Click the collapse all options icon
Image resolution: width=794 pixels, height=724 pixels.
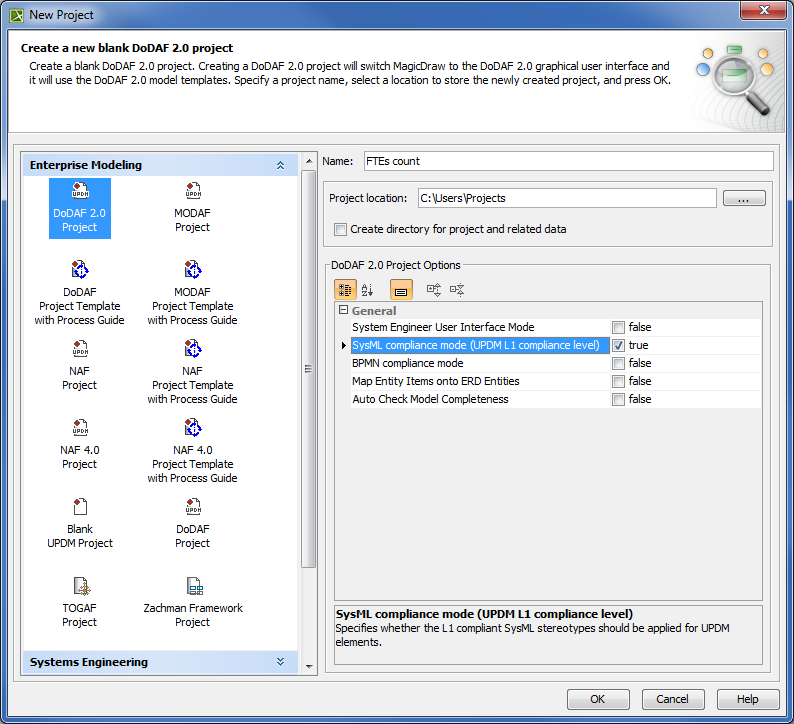pyautogui.click(x=457, y=290)
